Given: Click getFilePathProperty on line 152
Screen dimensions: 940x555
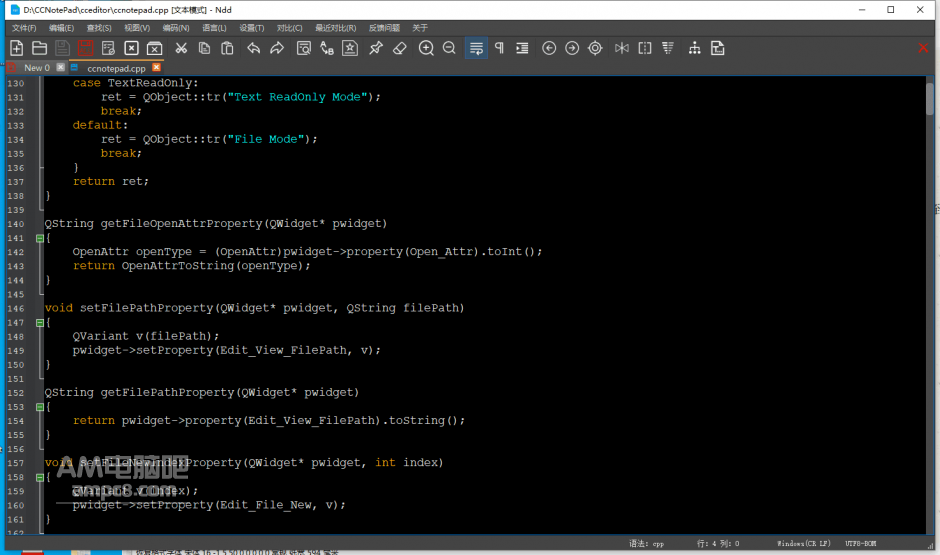Looking at the screenshot, I should click(x=167, y=393).
